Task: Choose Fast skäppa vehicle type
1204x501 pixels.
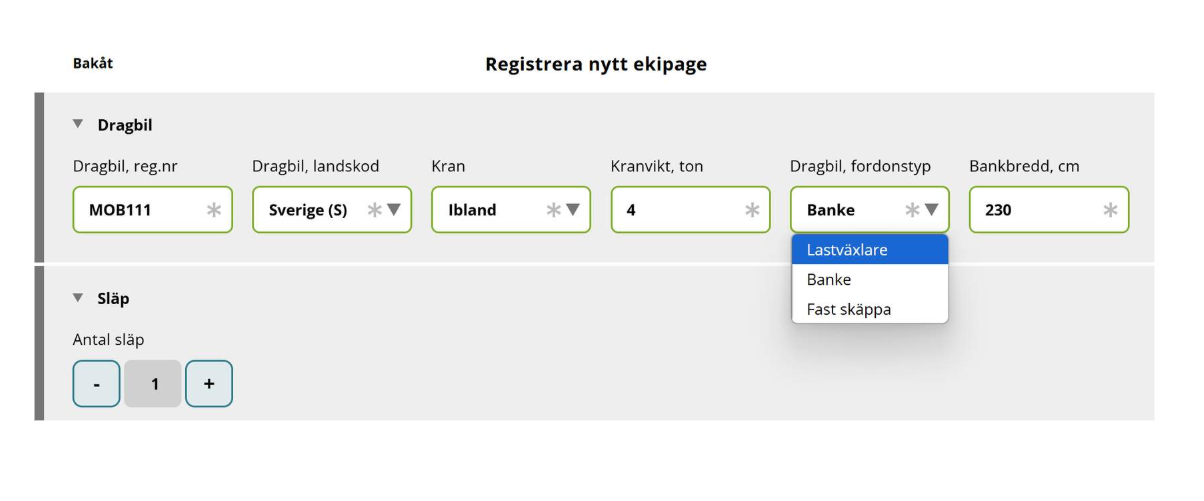Action: tap(869, 309)
